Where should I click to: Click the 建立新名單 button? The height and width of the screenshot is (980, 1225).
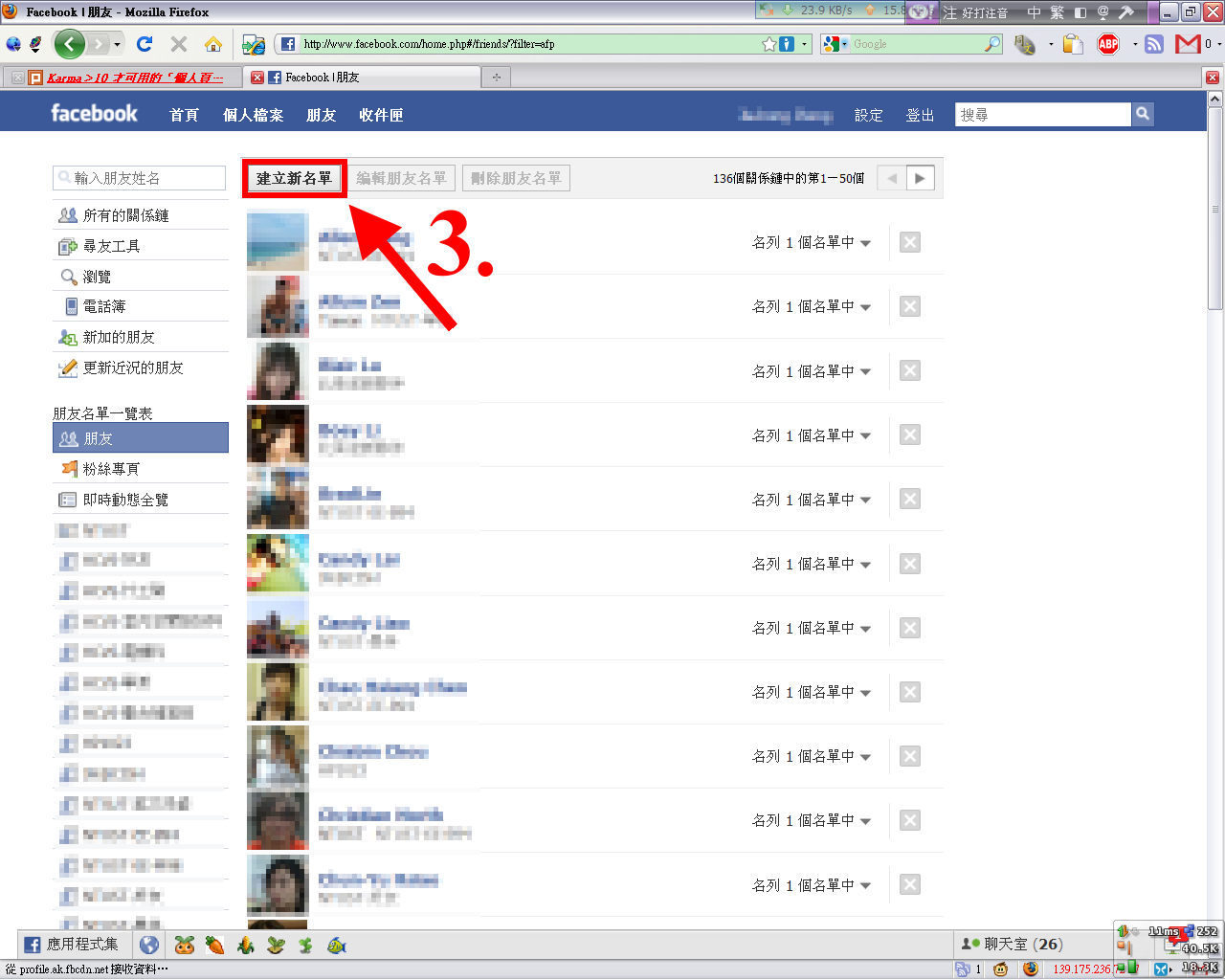[x=294, y=178]
